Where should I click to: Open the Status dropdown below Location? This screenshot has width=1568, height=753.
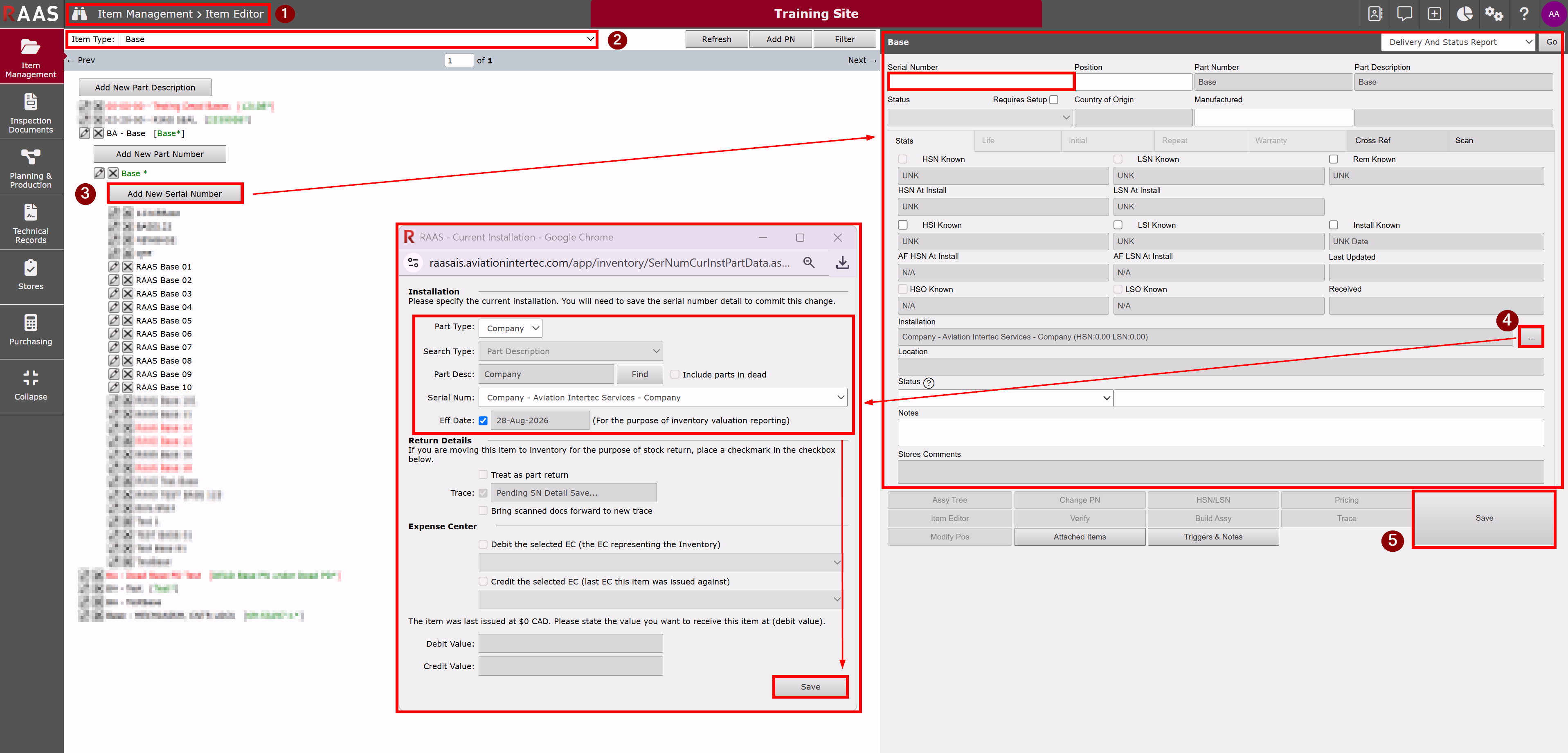[1005, 398]
